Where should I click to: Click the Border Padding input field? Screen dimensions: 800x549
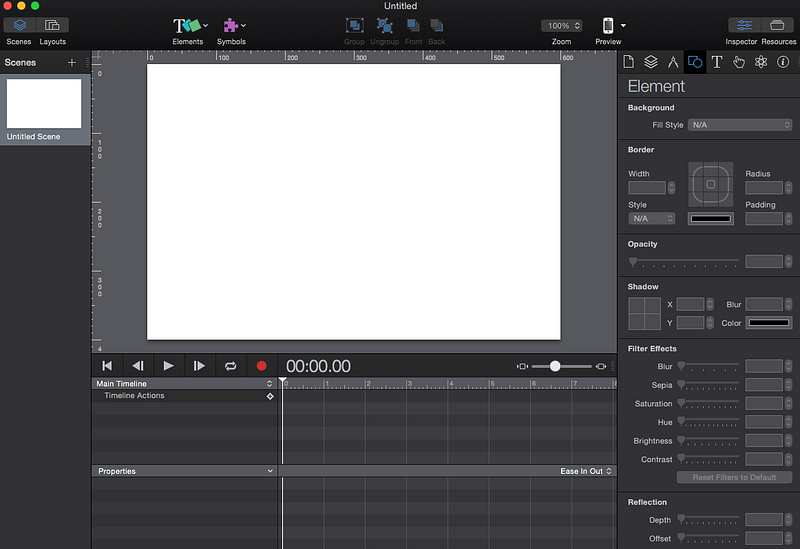click(764, 219)
